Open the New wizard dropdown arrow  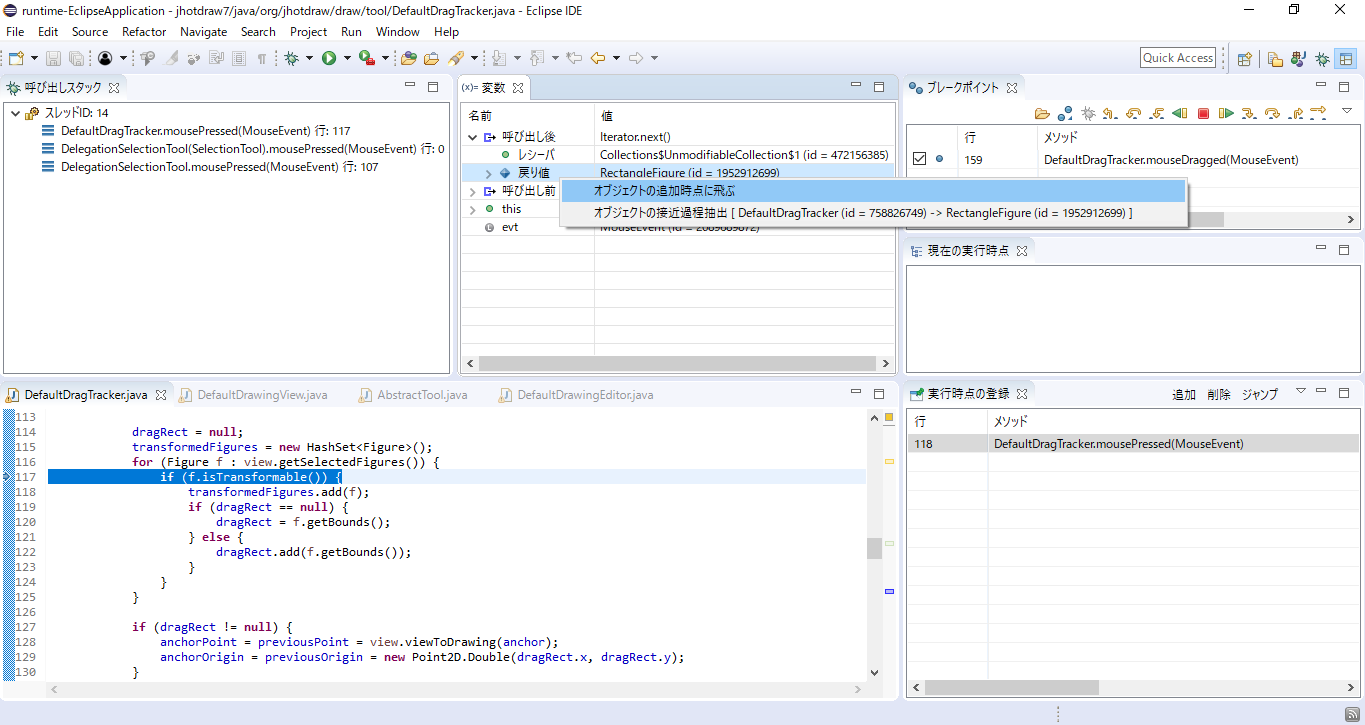[x=34, y=58]
